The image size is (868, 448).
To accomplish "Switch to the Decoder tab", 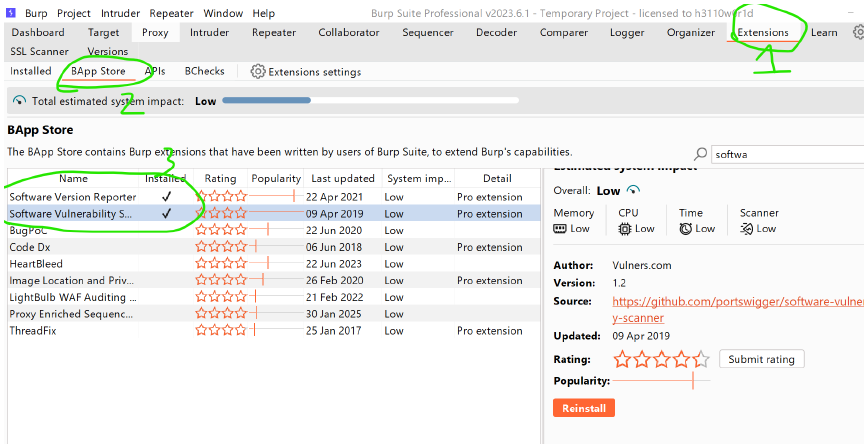I will click(x=497, y=33).
